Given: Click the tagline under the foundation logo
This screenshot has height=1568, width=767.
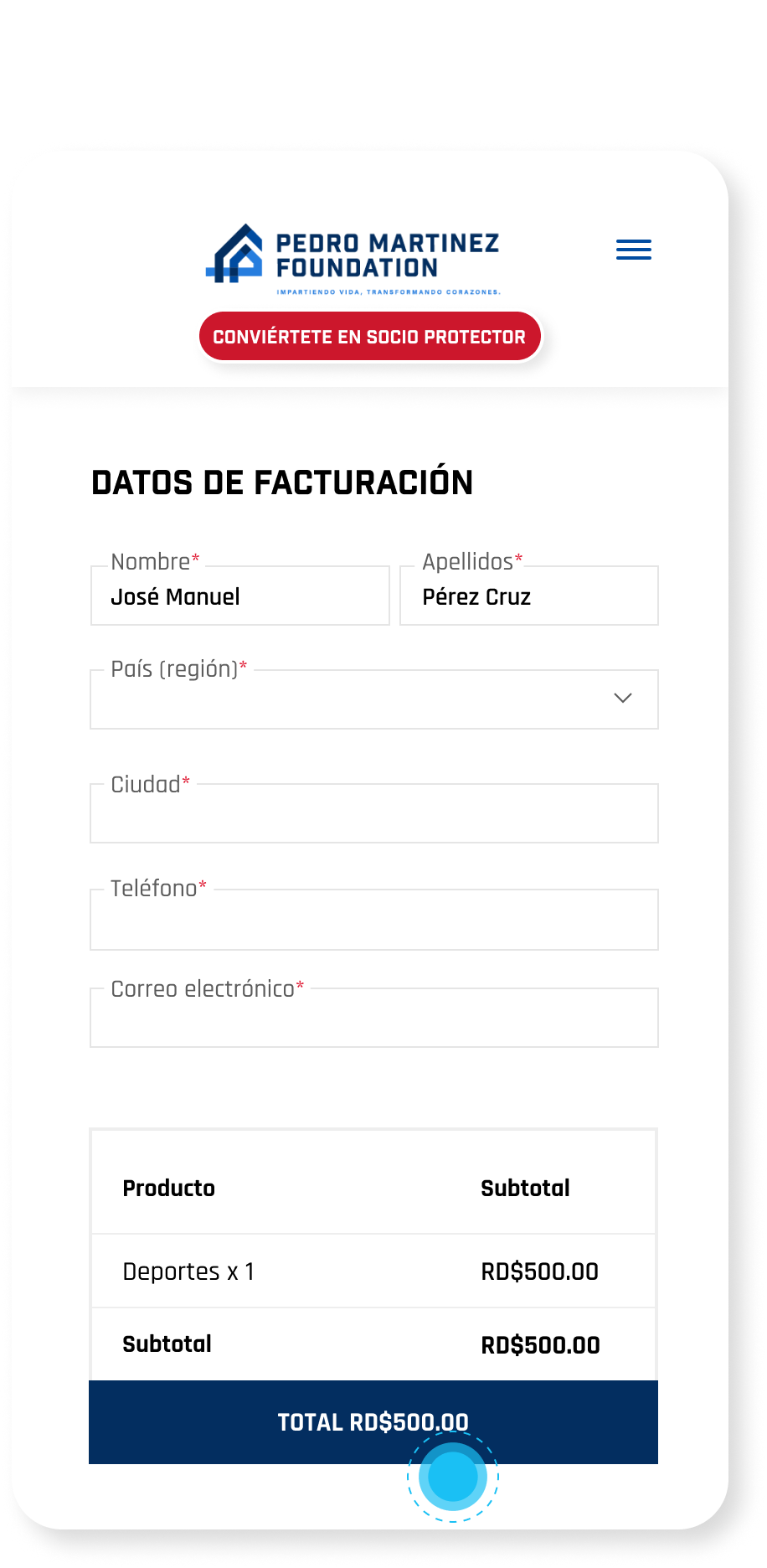Looking at the screenshot, I should (389, 292).
